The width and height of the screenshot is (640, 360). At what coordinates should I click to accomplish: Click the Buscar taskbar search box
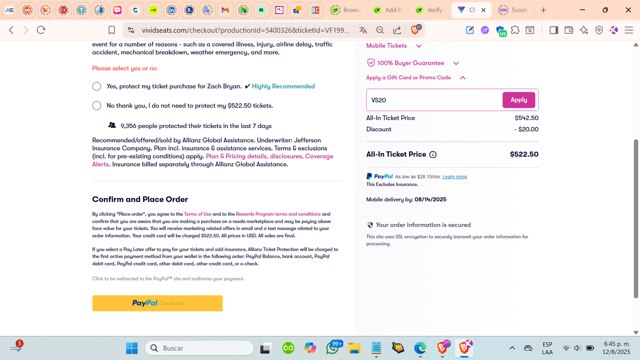(x=200, y=348)
